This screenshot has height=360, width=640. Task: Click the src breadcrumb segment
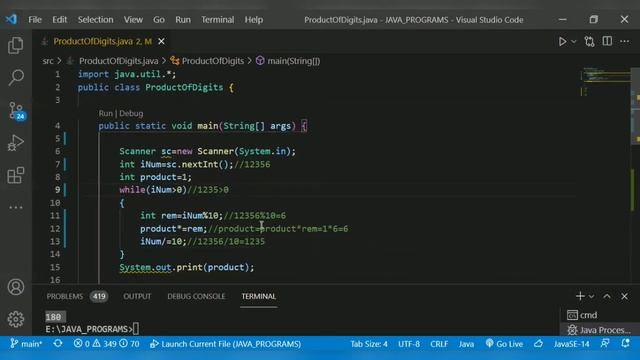48,61
